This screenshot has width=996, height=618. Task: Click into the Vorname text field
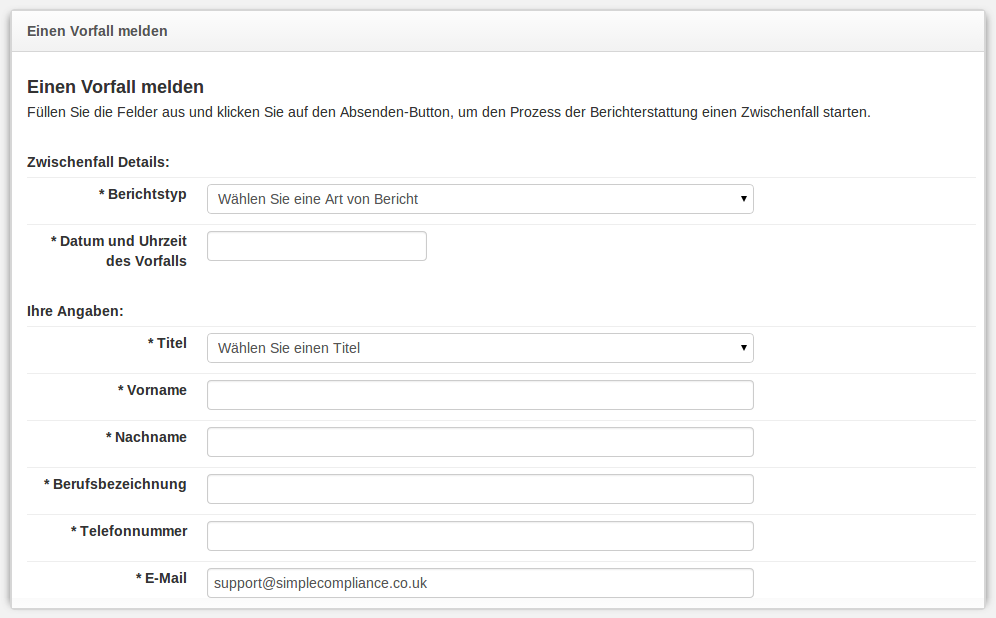[x=480, y=395]
